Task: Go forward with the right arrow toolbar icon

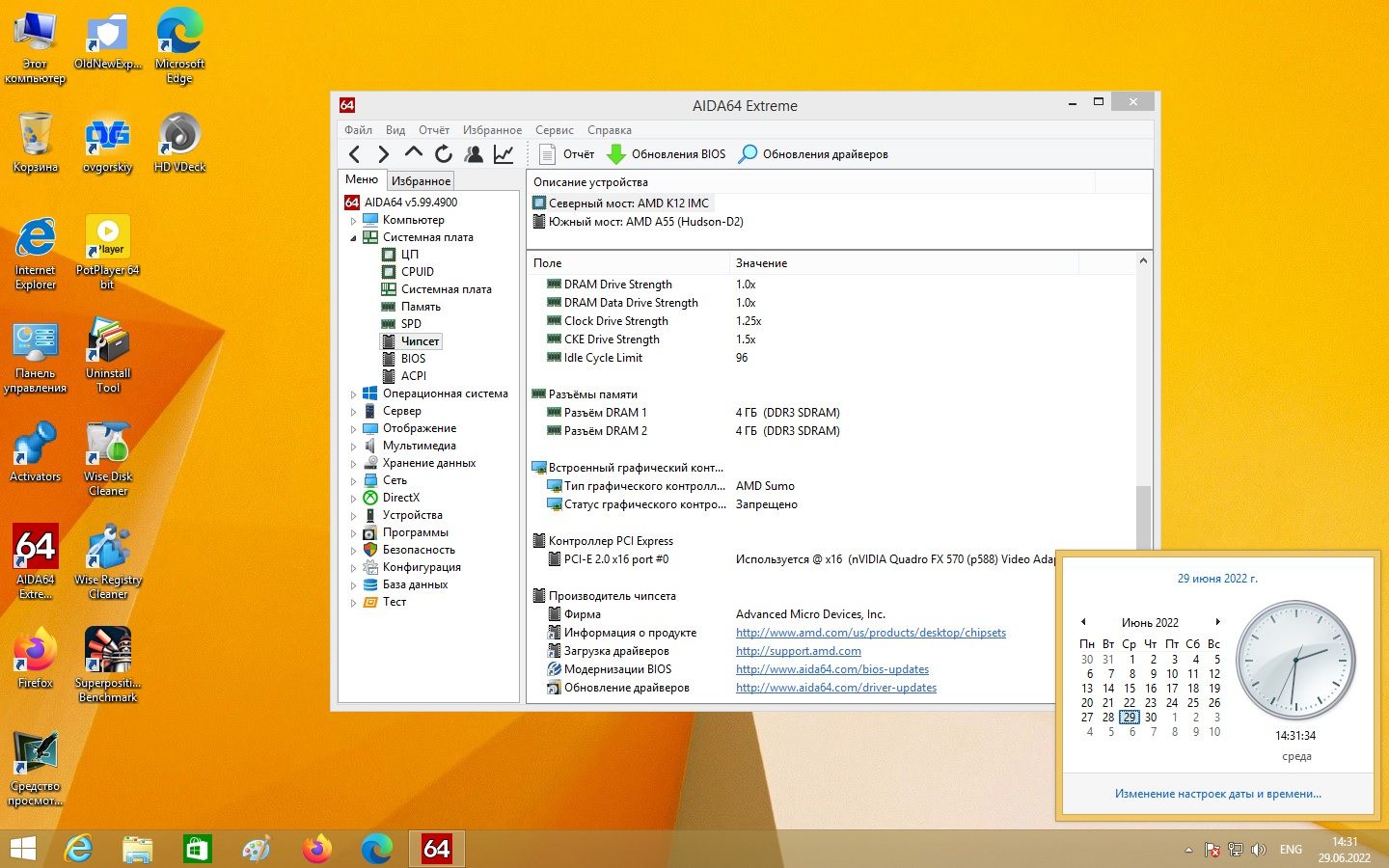Action: coord(383,154)
